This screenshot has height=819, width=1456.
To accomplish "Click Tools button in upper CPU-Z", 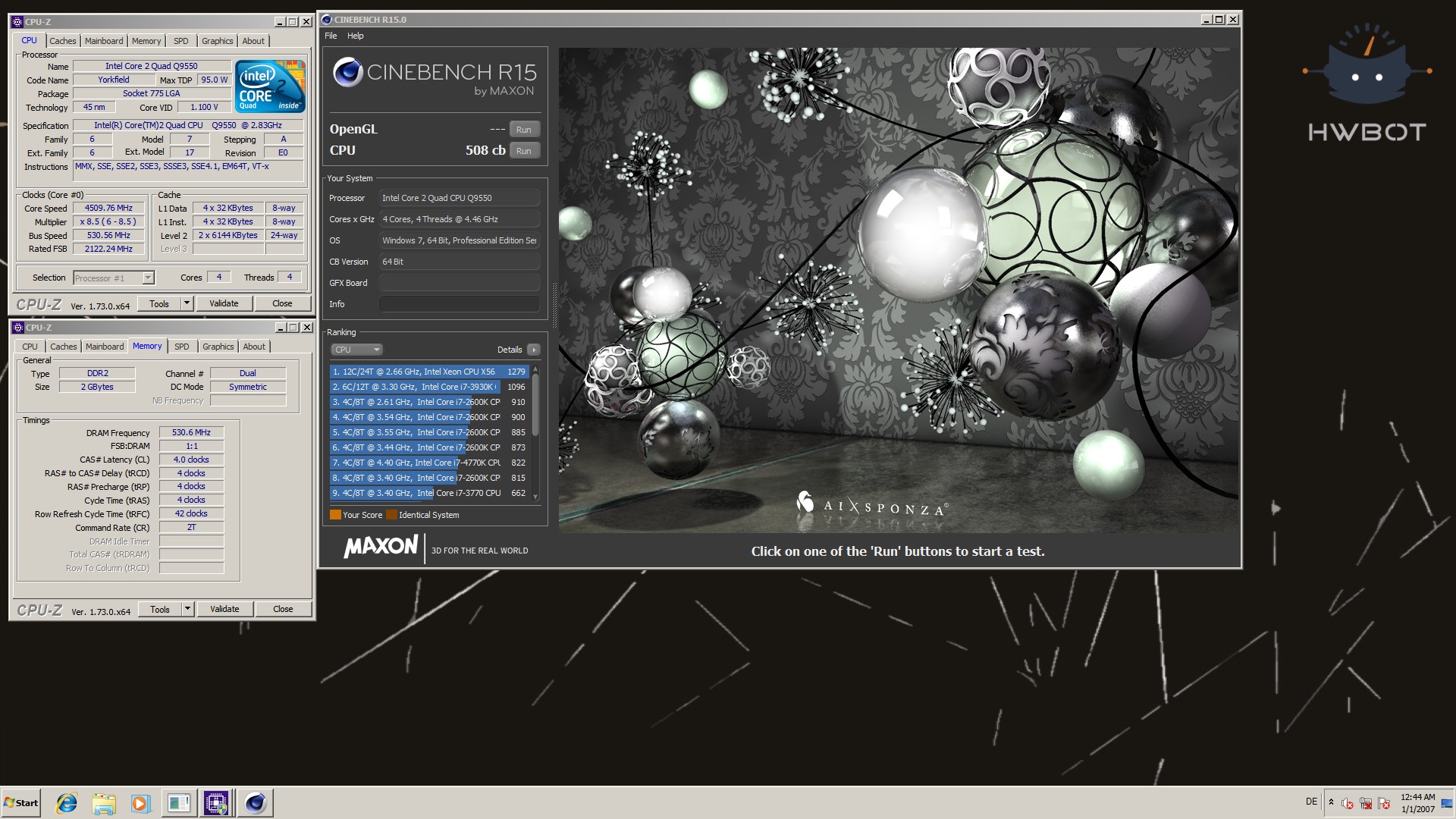I will coord(159,303).
